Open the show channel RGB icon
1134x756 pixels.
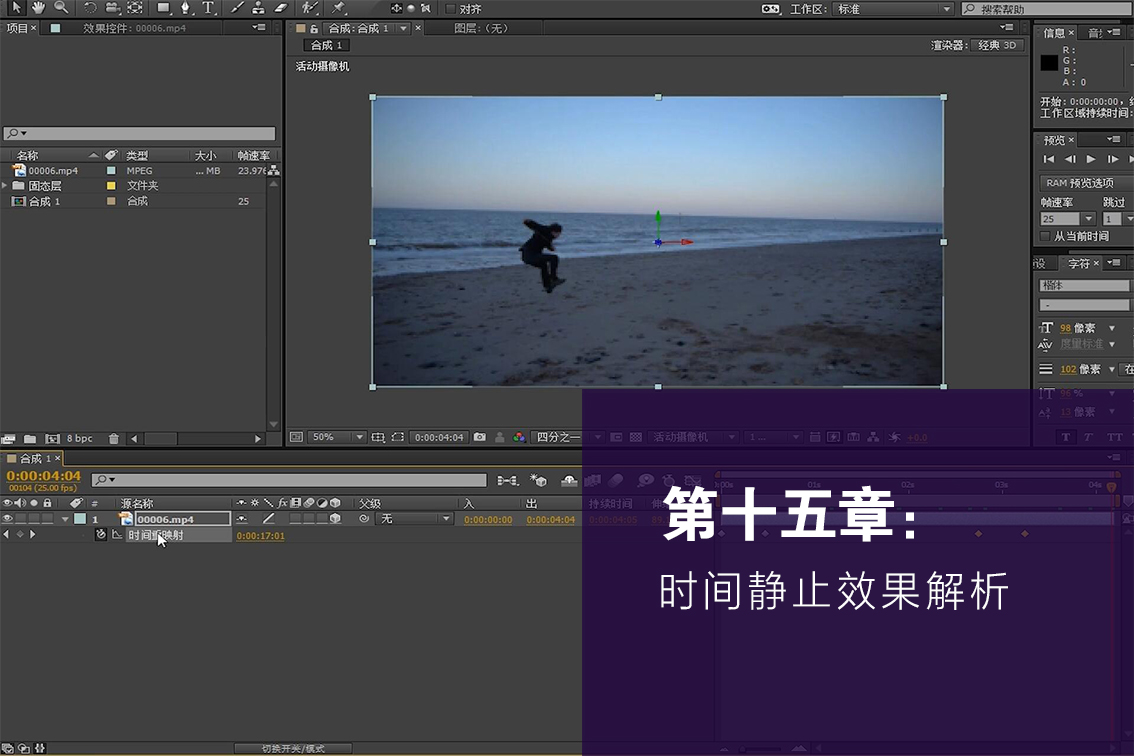(519, 437)
